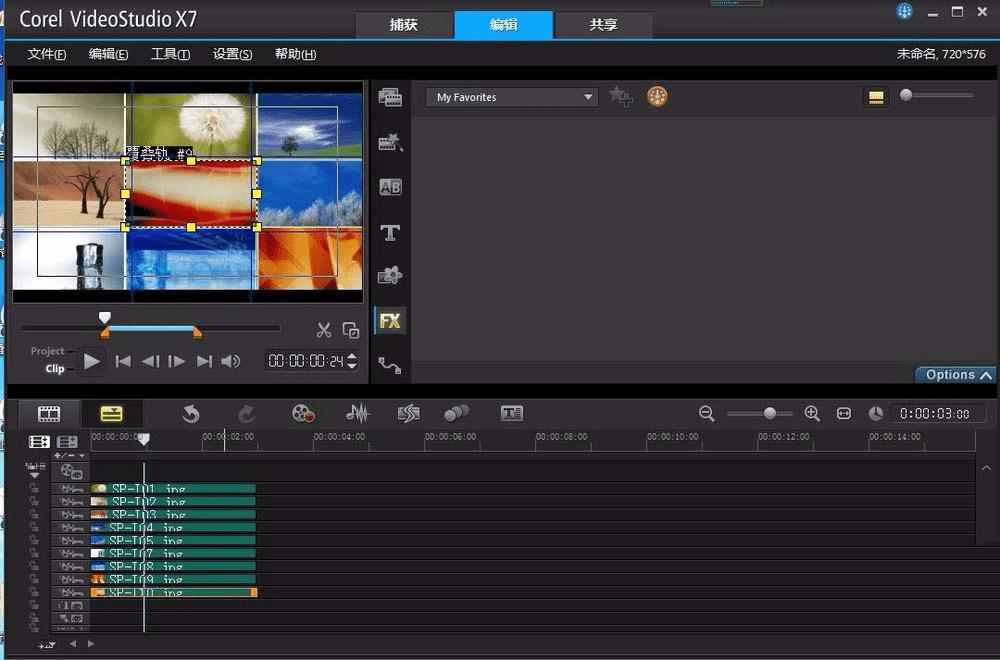Open the FX filter library
This screenshot has width=1000, height=660.
coord(390,321)
